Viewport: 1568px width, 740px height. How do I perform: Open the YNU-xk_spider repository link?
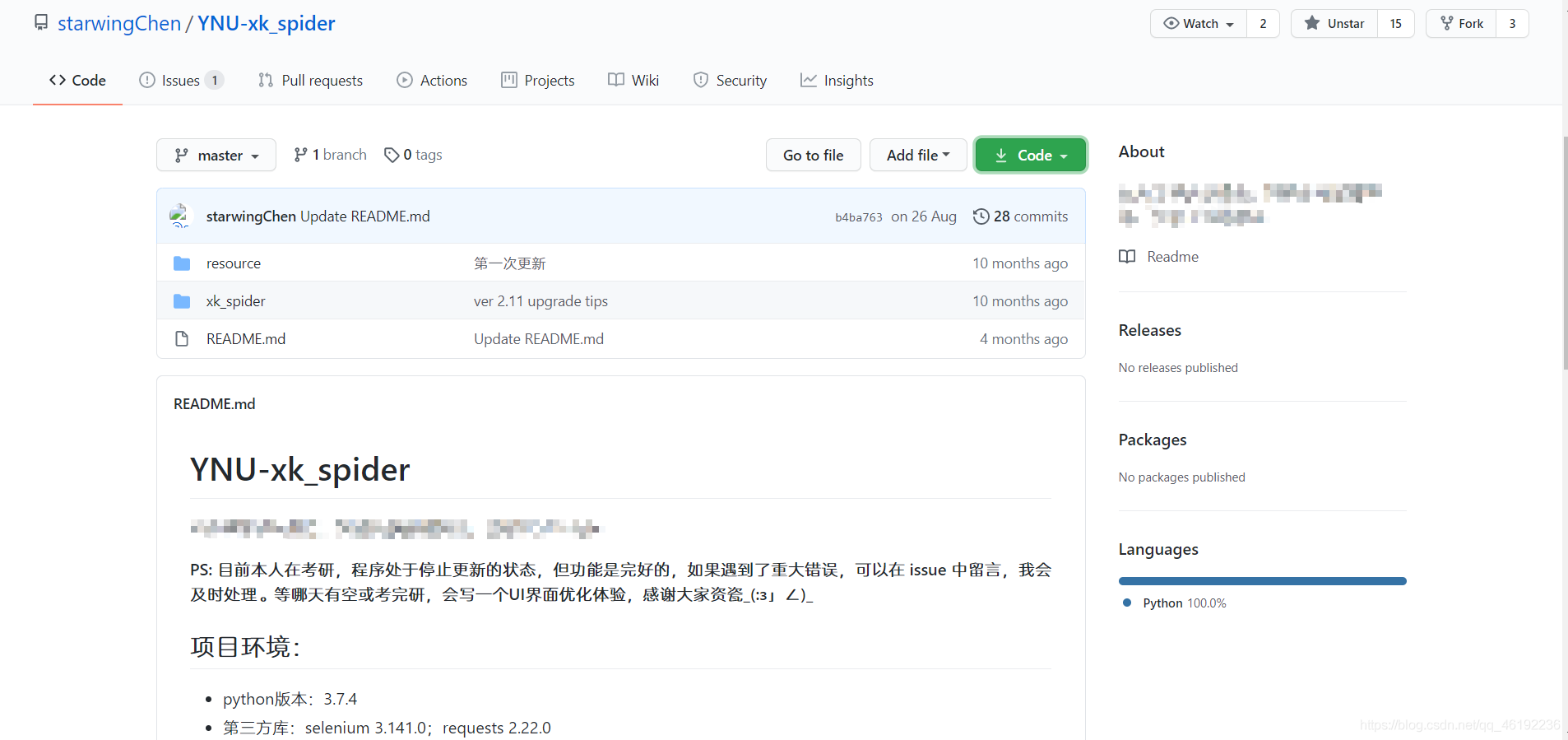pos(267,23)
